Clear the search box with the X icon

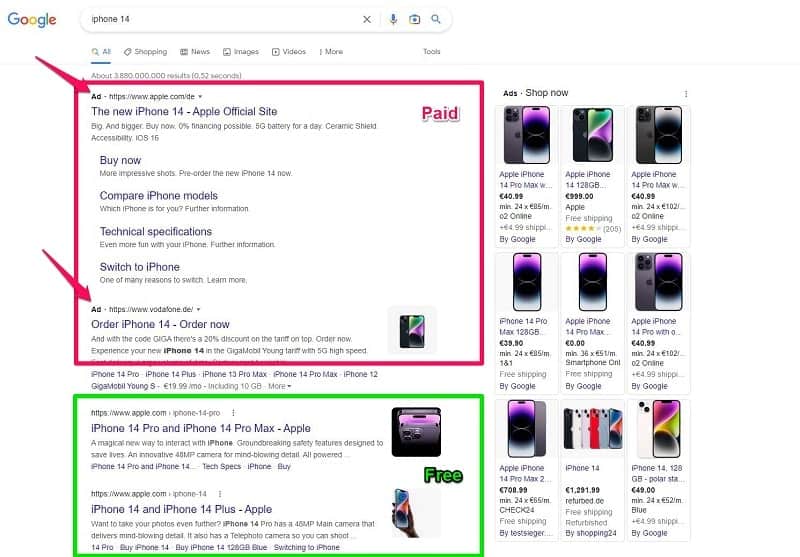click(367, 19)
